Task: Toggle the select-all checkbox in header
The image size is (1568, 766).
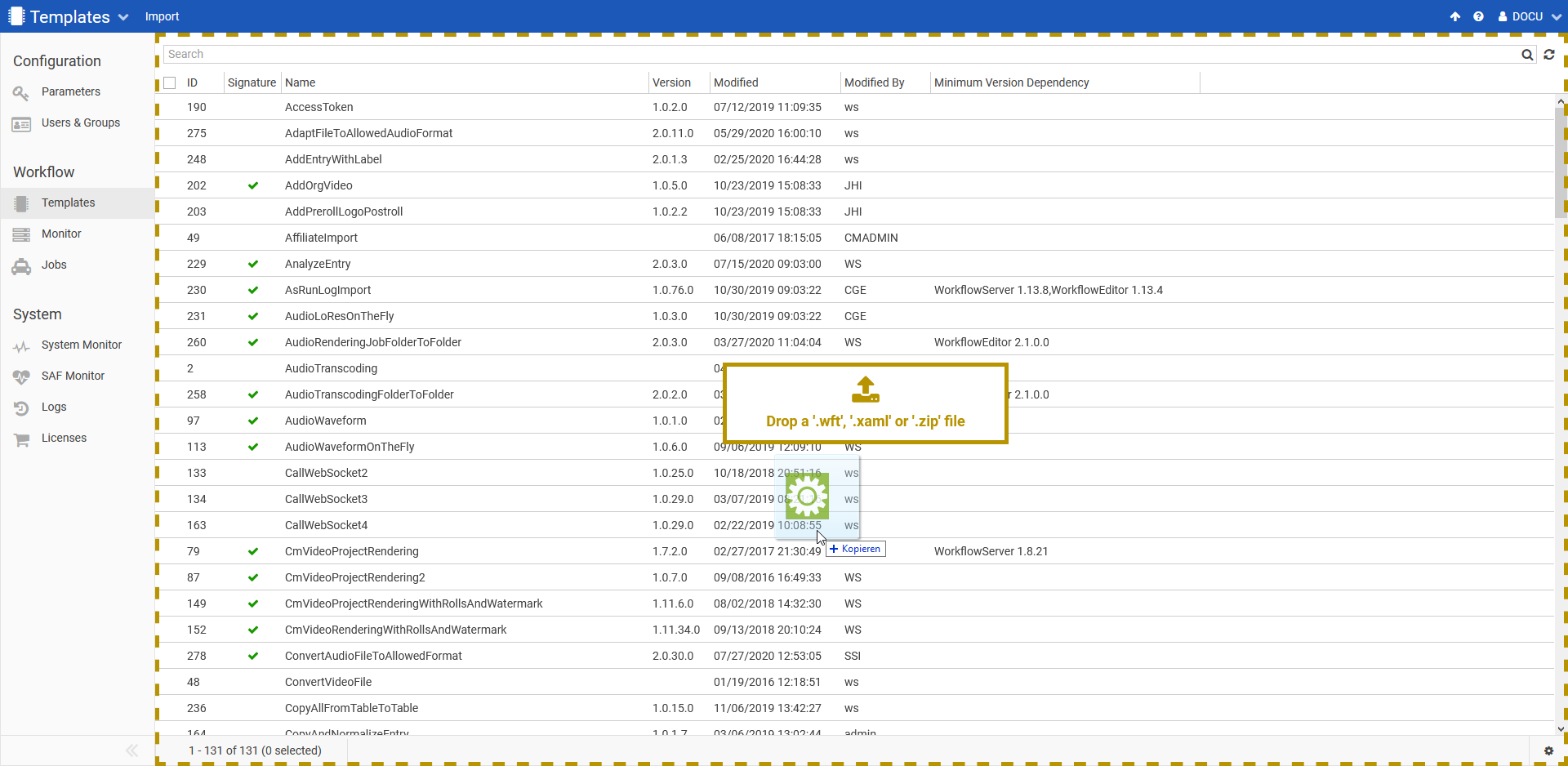Action: pos(170,82)
